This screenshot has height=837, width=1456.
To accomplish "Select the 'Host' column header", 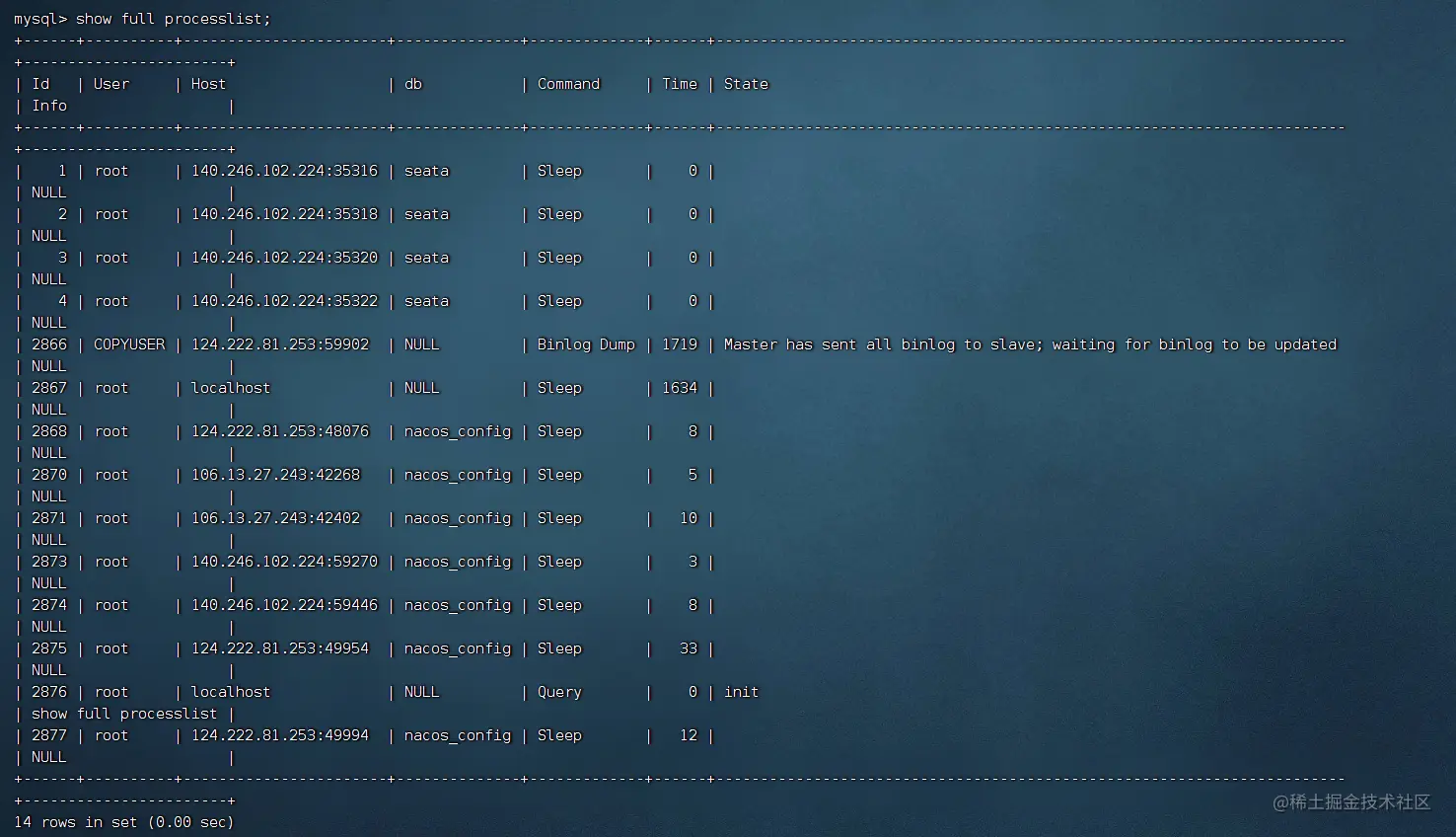I will pyautogui.click(x=208, y=84).
